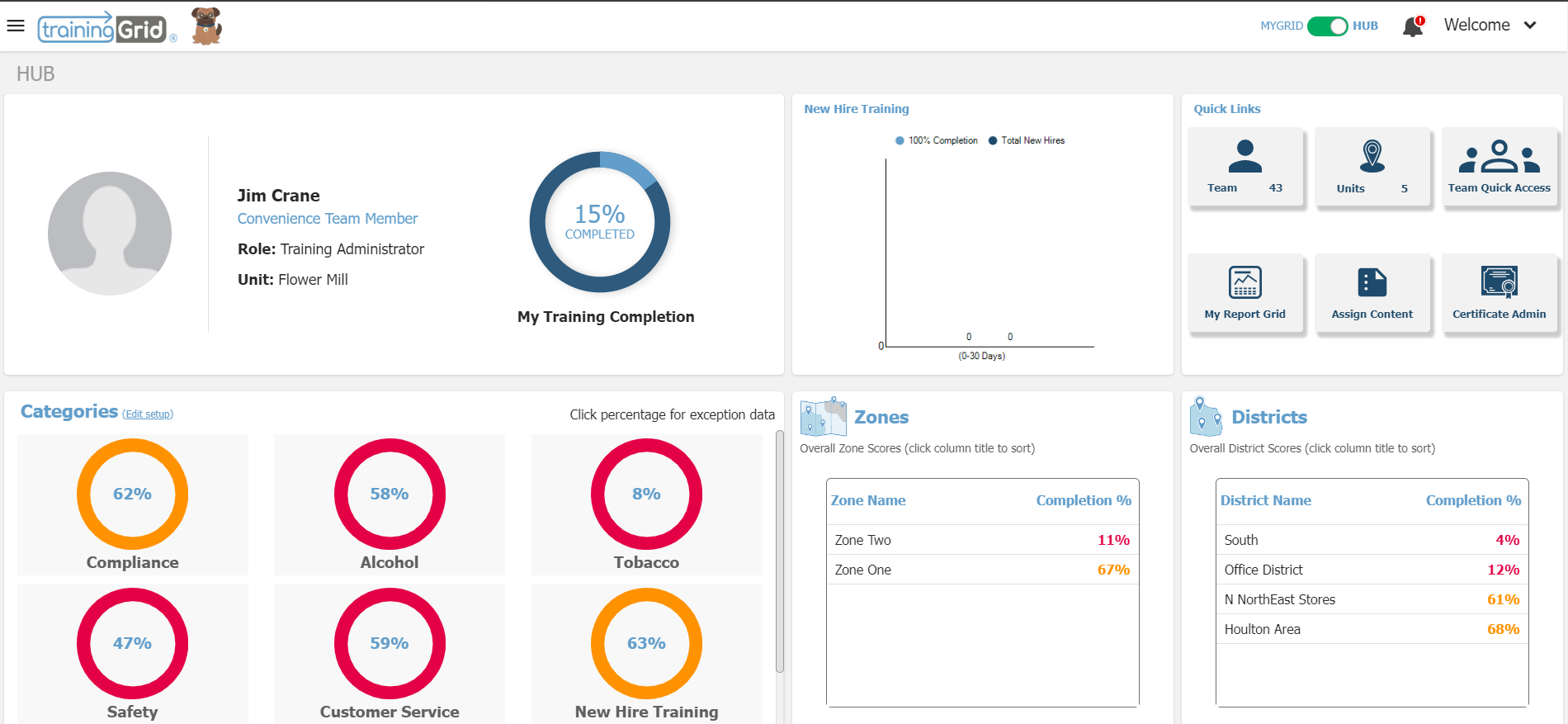Click the Edit setup link

(x=148, y=414)
